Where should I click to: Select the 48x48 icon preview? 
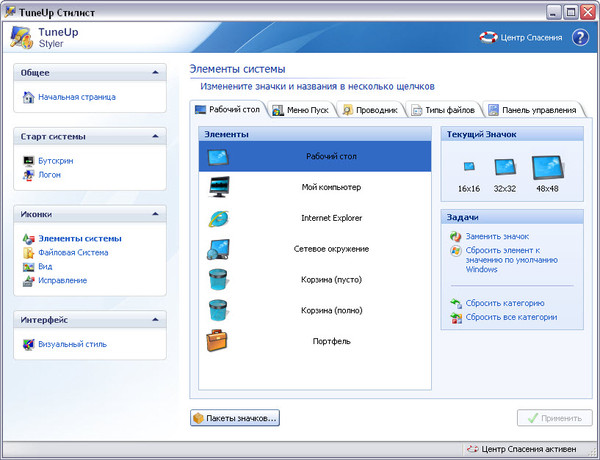(547, 168)
